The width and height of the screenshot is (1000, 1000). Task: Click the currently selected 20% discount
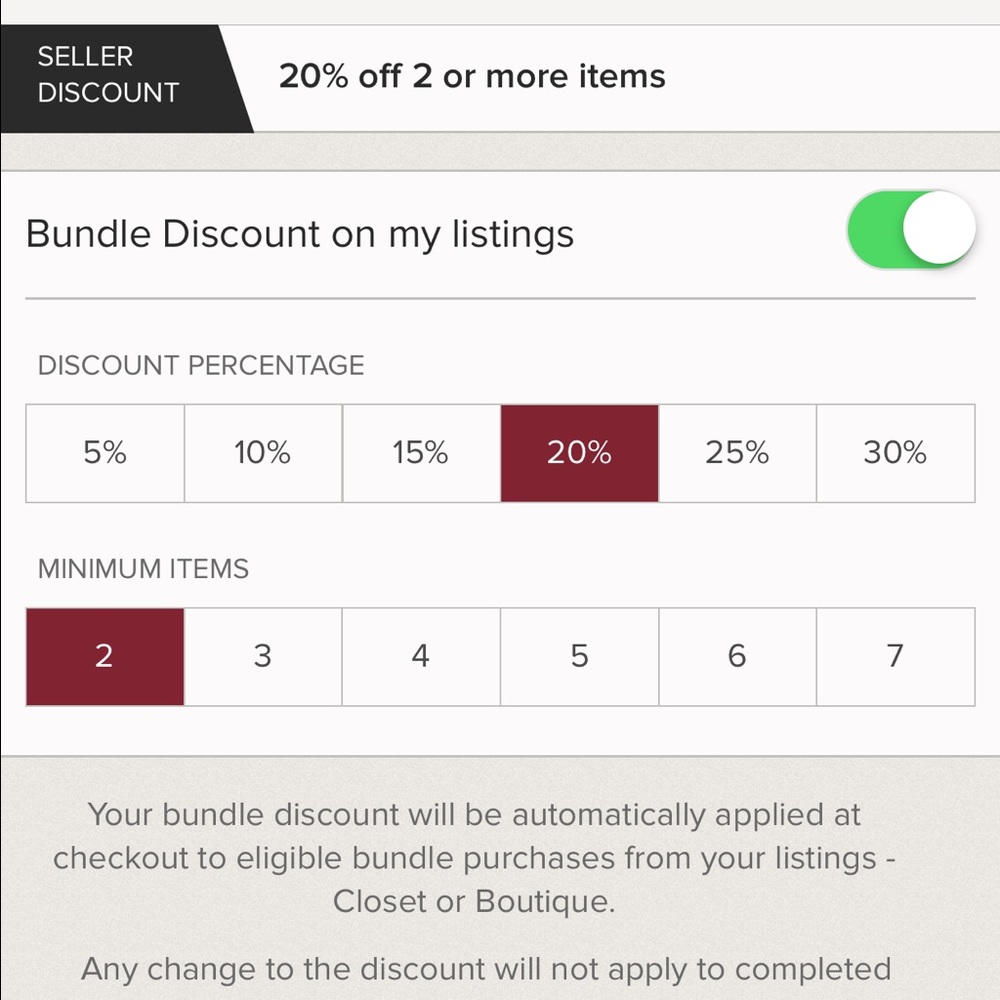coord(579,452)
